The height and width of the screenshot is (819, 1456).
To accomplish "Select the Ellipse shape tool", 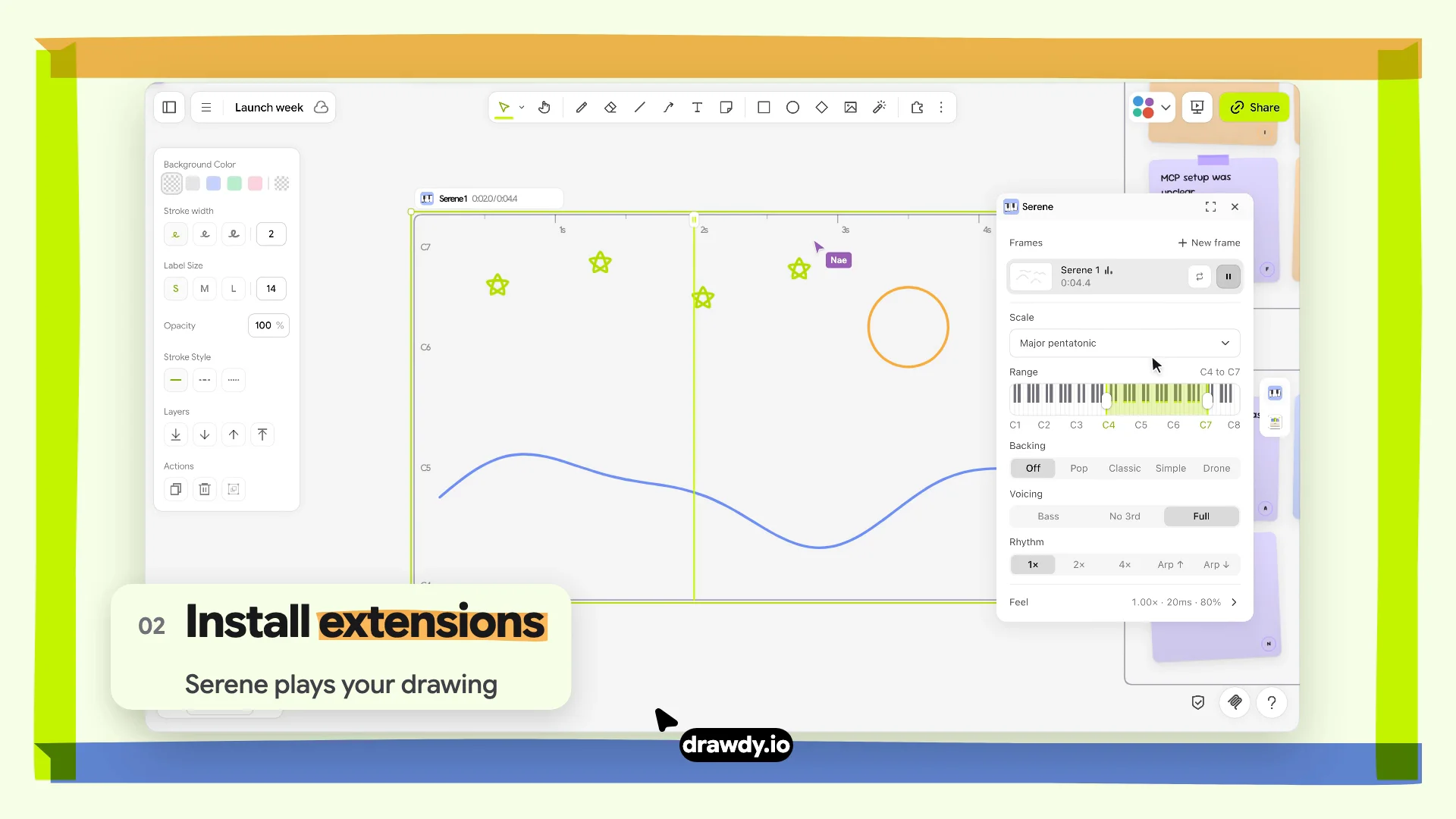I will click(792, 108).
